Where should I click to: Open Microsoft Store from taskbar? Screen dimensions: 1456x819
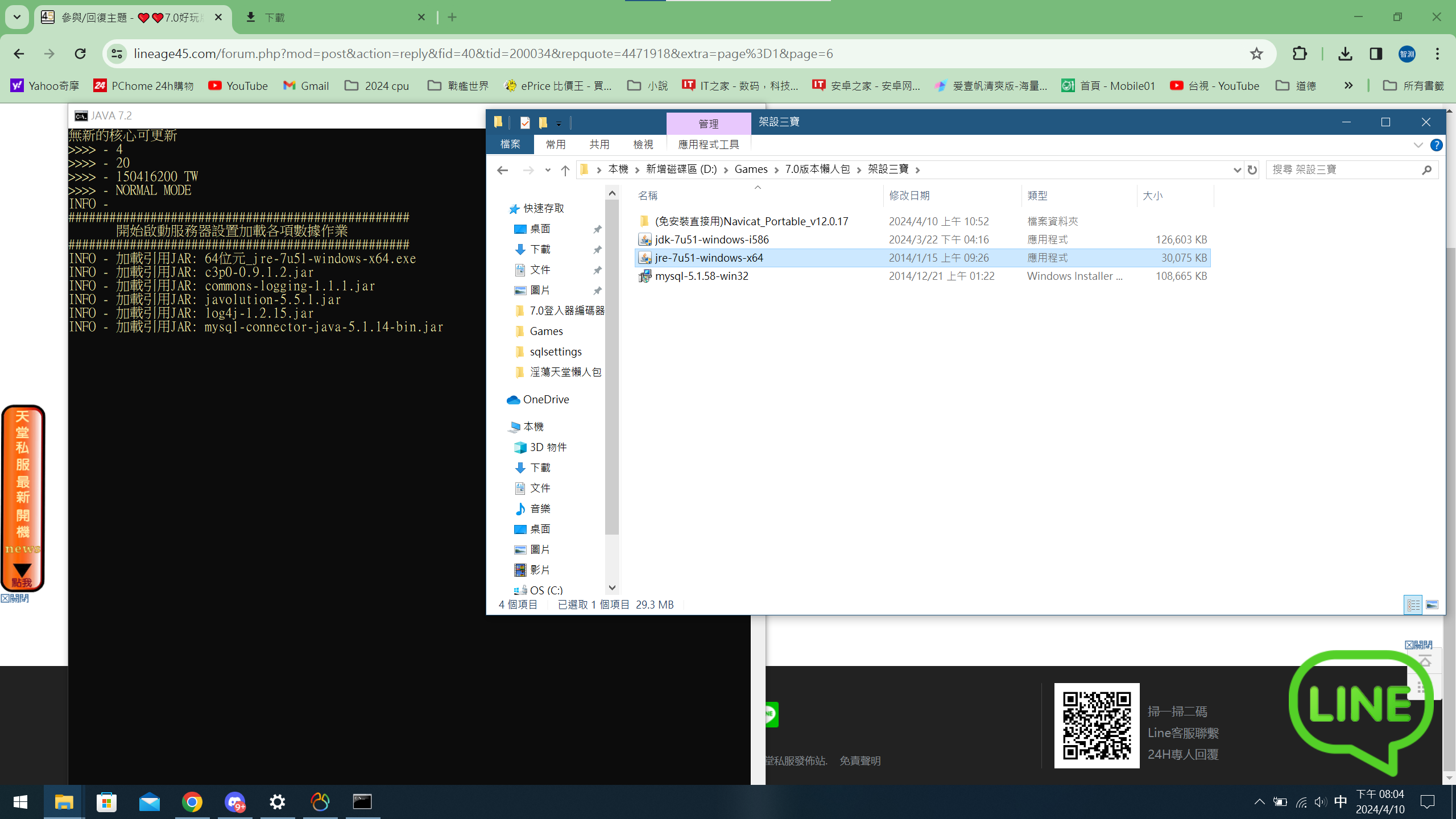coord(106,802)
